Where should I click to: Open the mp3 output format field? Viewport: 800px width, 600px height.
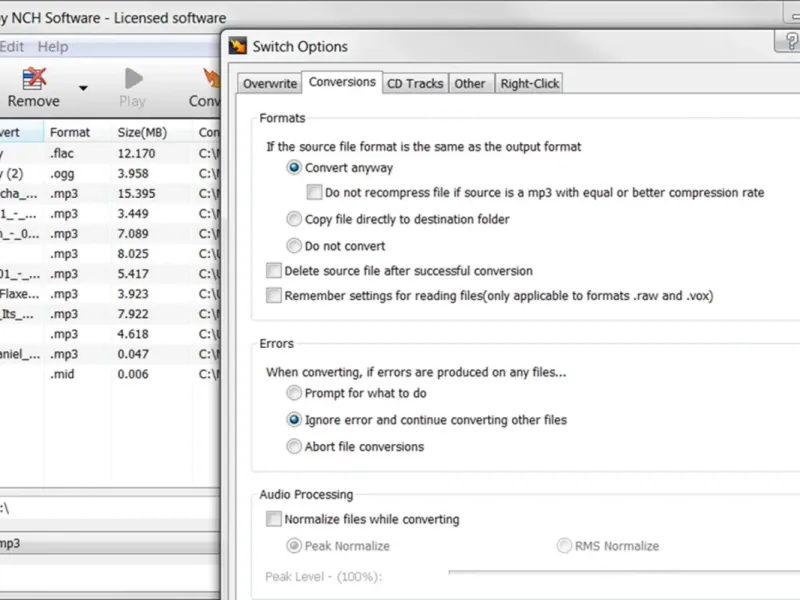110,543
